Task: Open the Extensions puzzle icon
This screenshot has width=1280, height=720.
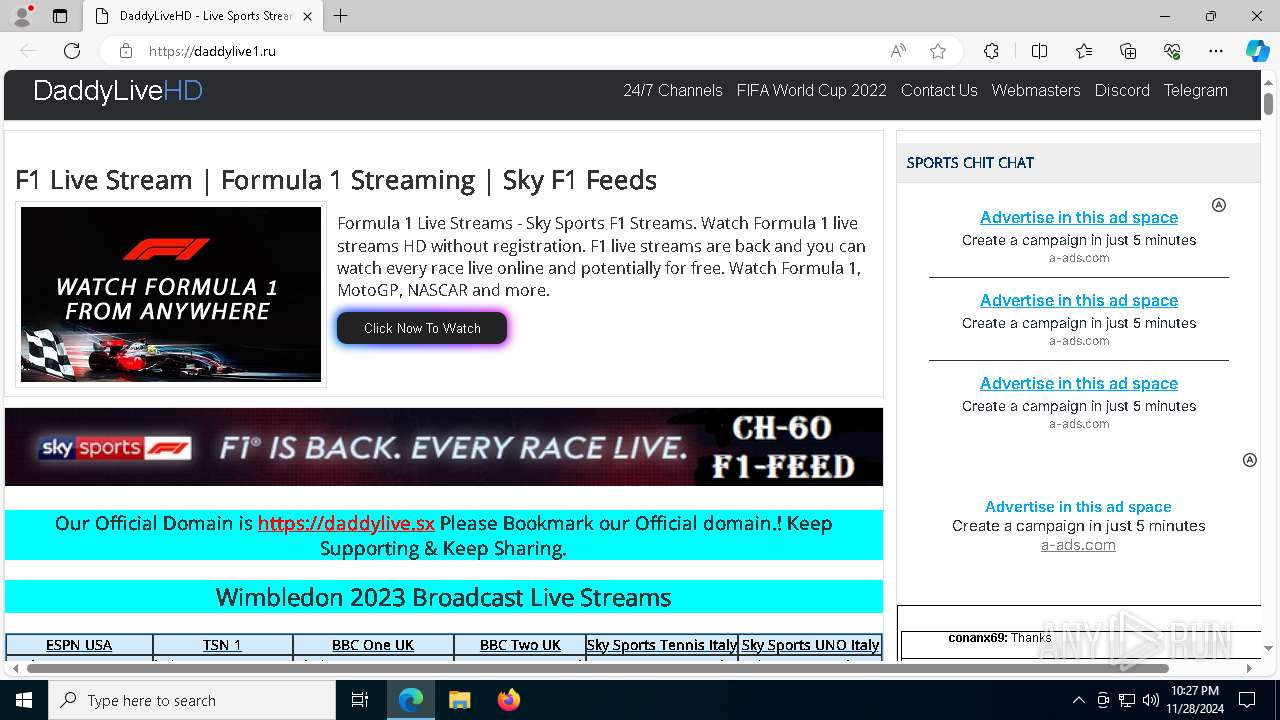Action: click(x=991, y=51)
